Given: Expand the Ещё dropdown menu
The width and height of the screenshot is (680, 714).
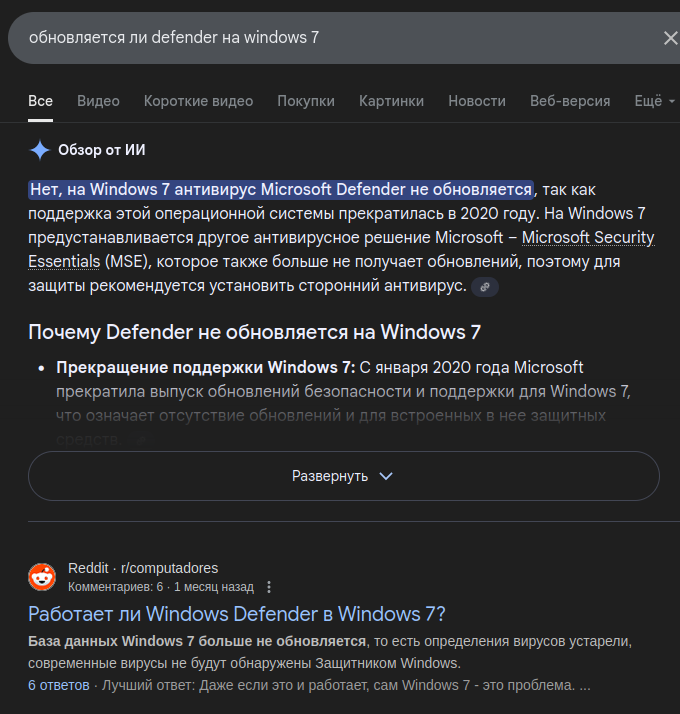Looking at the screenshot, I should click(x=654, y=101).
